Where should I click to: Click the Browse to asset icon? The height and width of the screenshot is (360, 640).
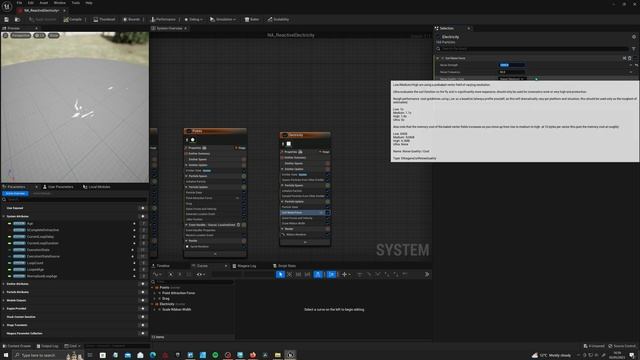click(17, 19)
